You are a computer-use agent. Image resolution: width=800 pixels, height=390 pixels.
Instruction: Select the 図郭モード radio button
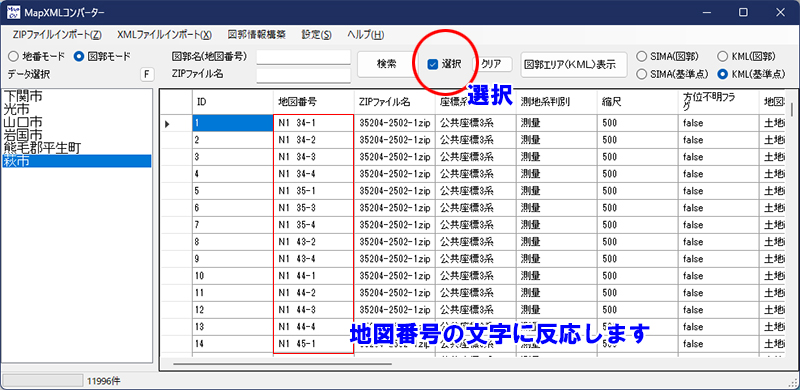tap(102, 56)
